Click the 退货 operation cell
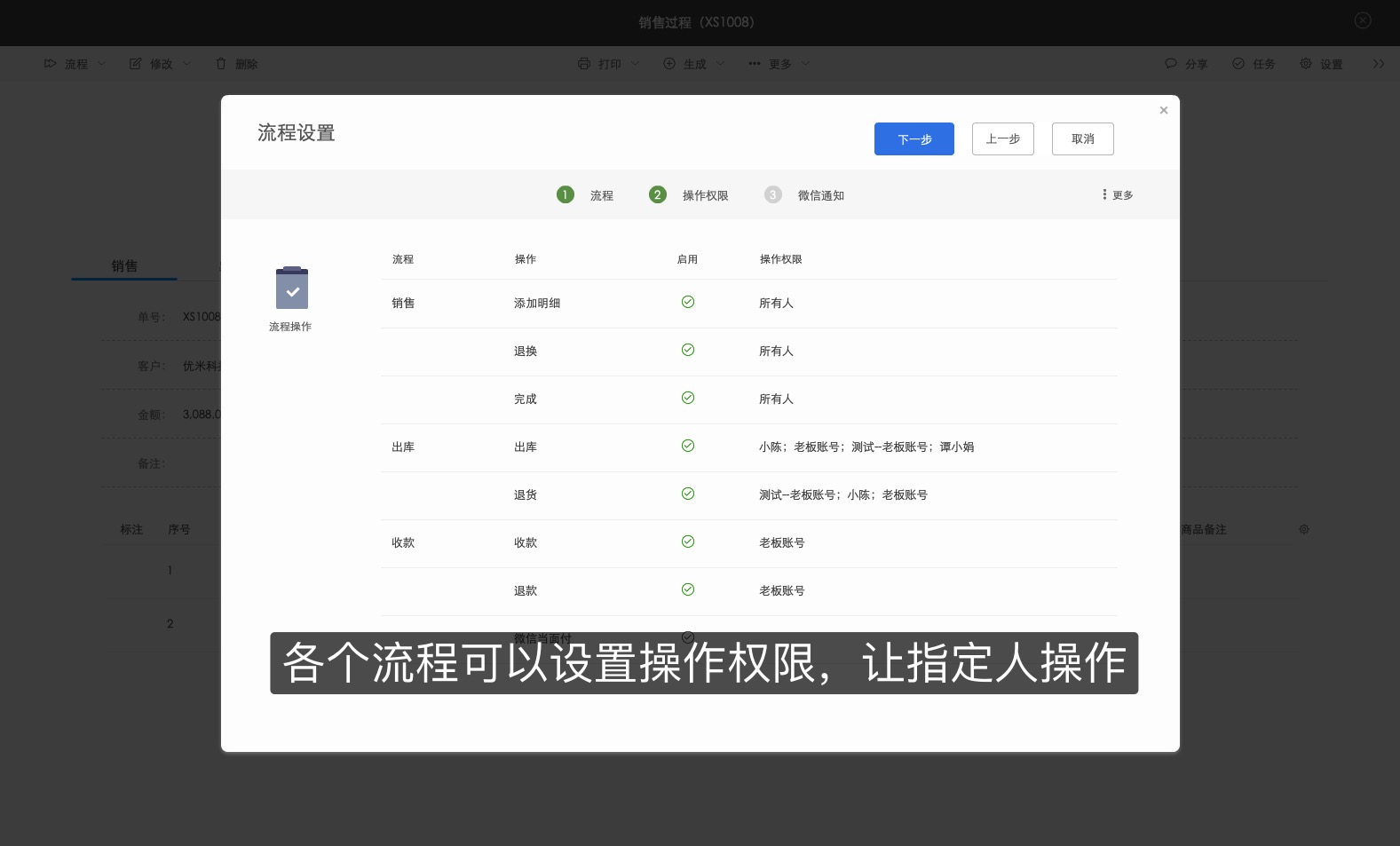The image size is (1400, 846). (526, 495)
